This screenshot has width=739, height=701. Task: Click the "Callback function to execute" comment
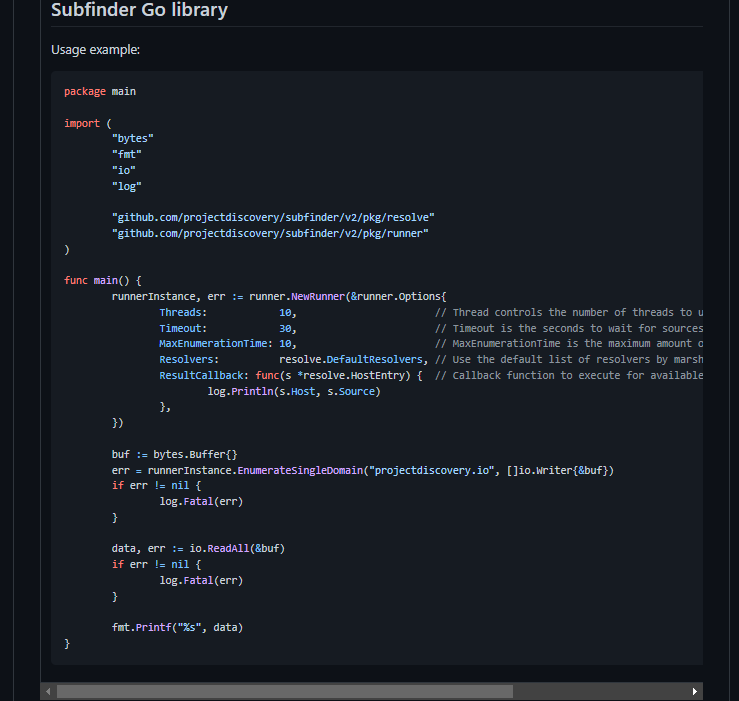coord(569,376)
